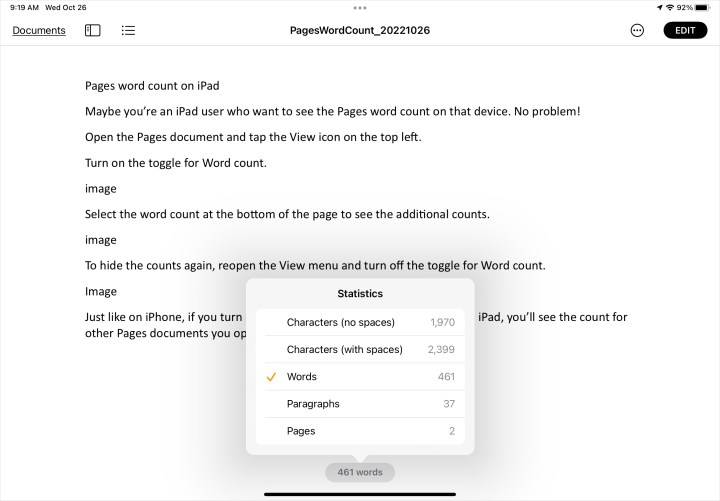
Task: Select Pages statistic
Action: click(360, 431)
